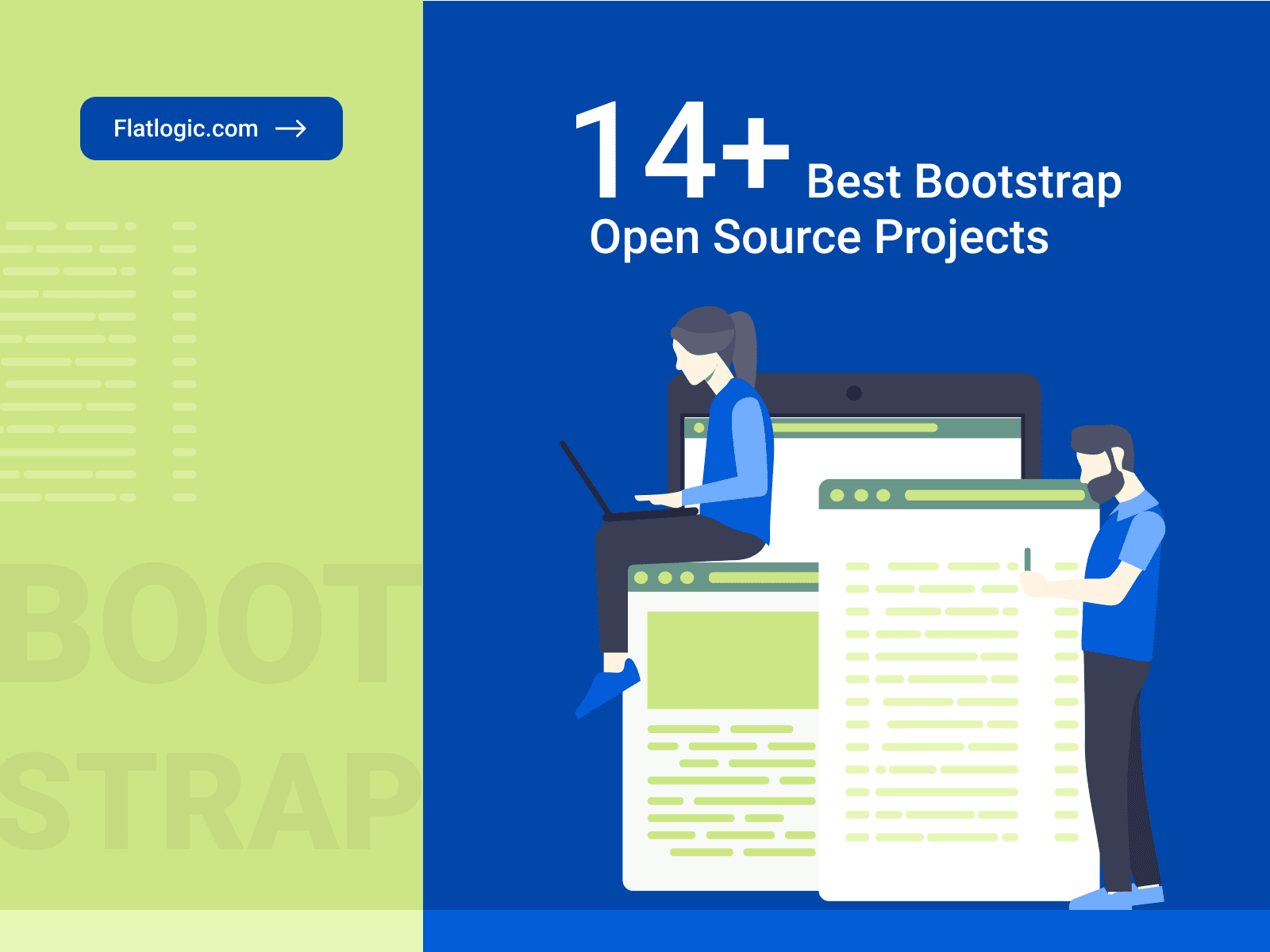Click the Flatlogic.com button
Image resolution: width=1270 pixels, height=952 pixels.
(x=211, y=129)
